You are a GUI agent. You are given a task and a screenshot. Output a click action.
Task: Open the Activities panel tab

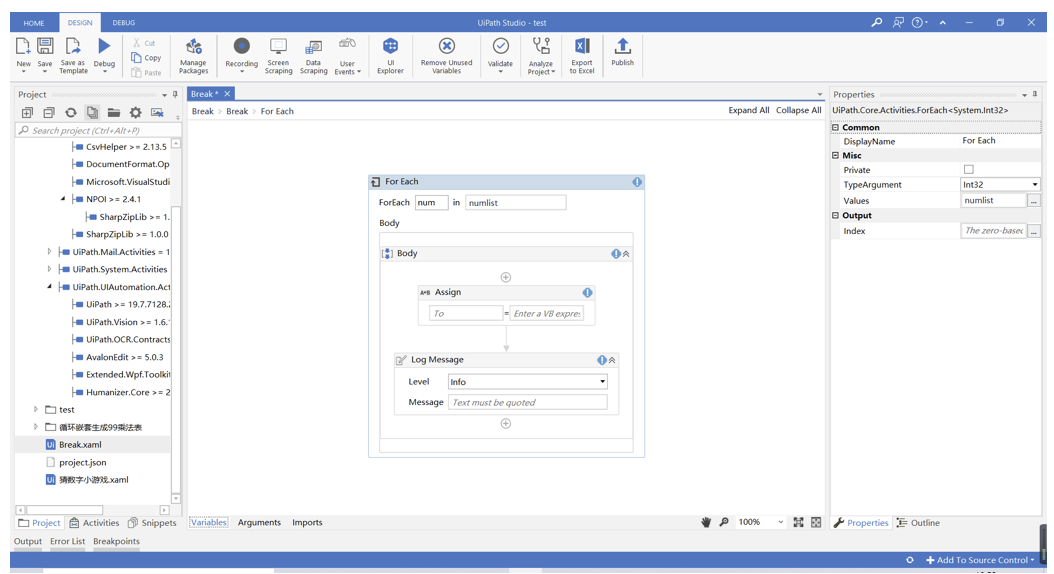[94, 523]
